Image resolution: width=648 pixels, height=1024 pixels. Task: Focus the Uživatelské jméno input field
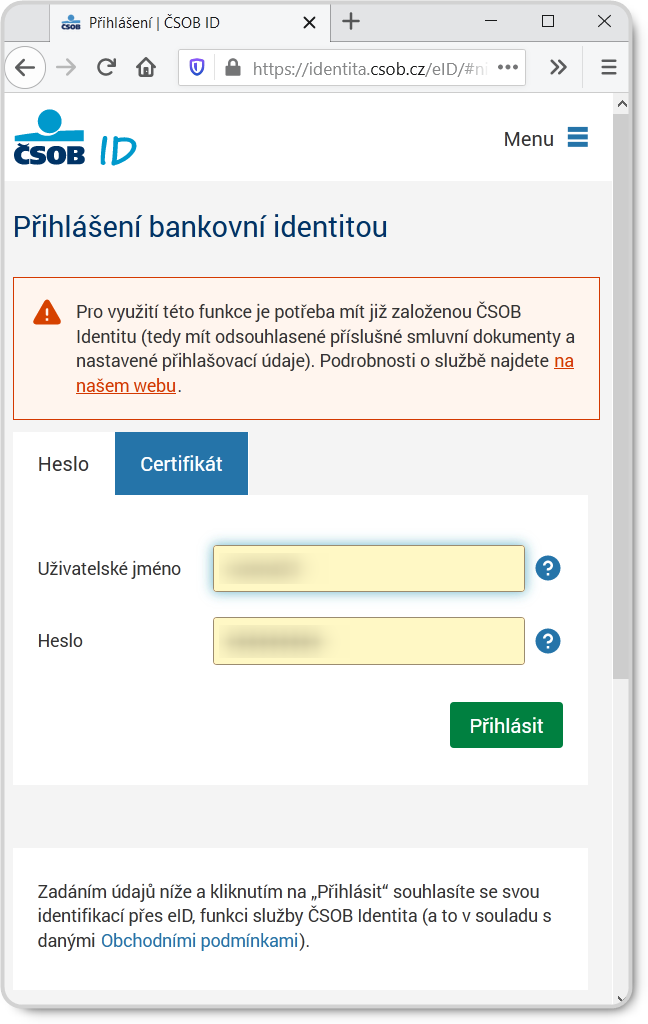click(x=368, y=568)
